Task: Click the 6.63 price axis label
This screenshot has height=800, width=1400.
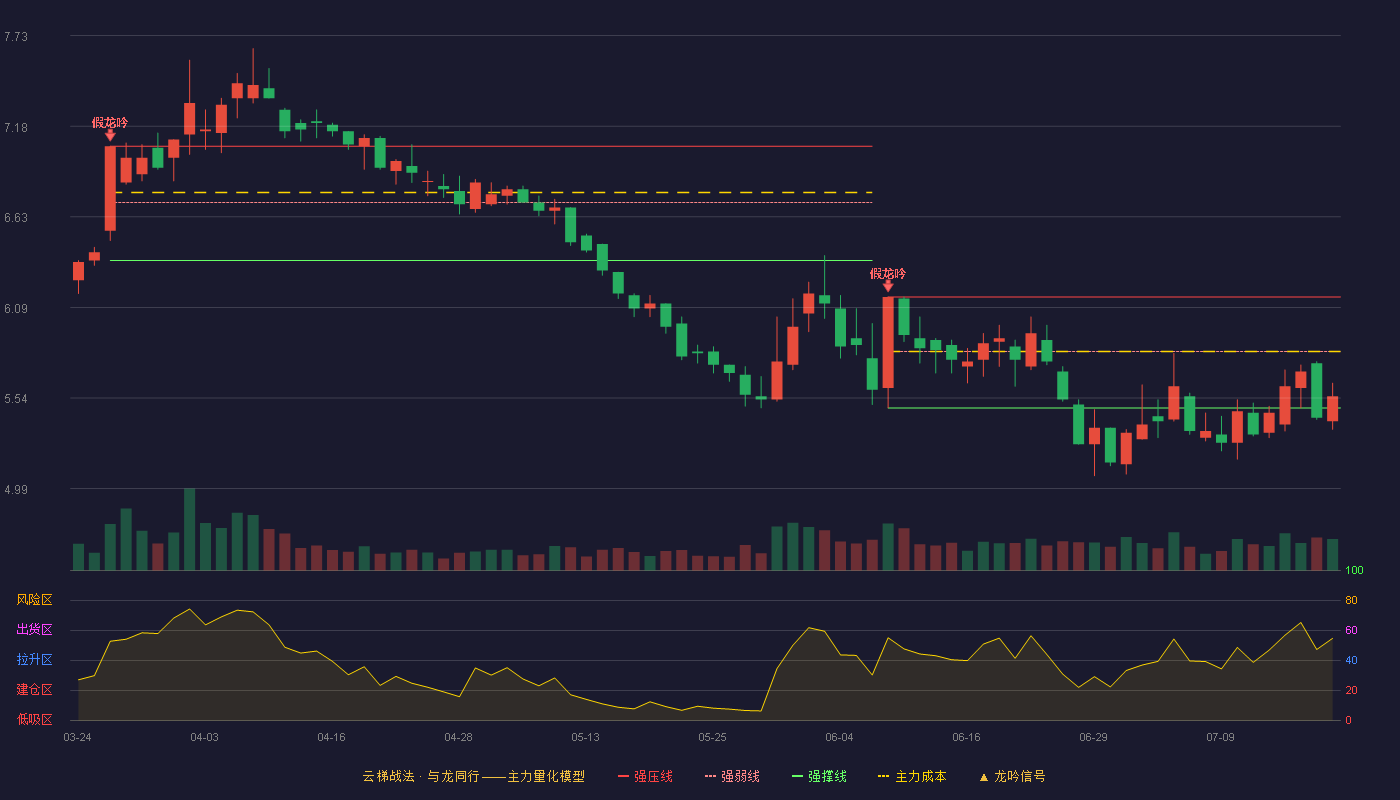Action: (x=16, y=218)
